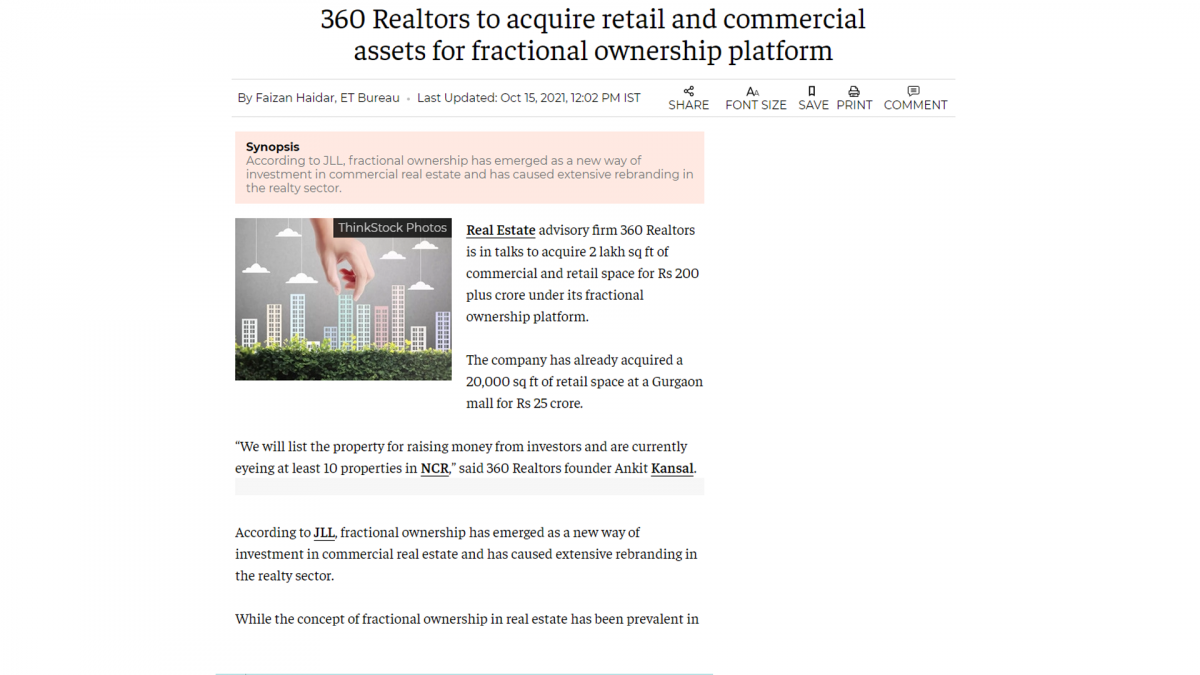The width and height of the screenshot is (1200, 675).
Task: Click author name Faizan Haidar, ET Bureau
Action: click(327, 98)
